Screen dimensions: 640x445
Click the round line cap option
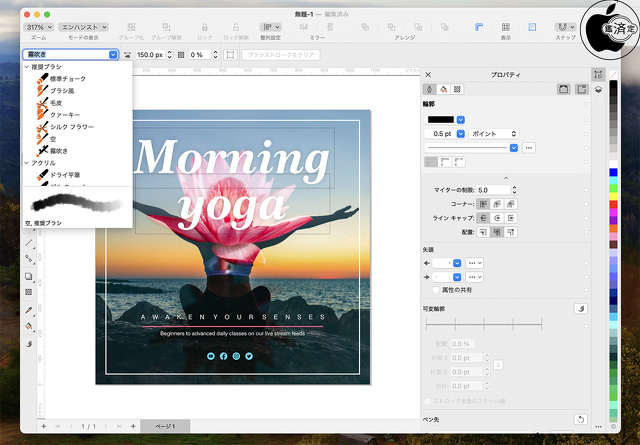click(x=497, y=216)
